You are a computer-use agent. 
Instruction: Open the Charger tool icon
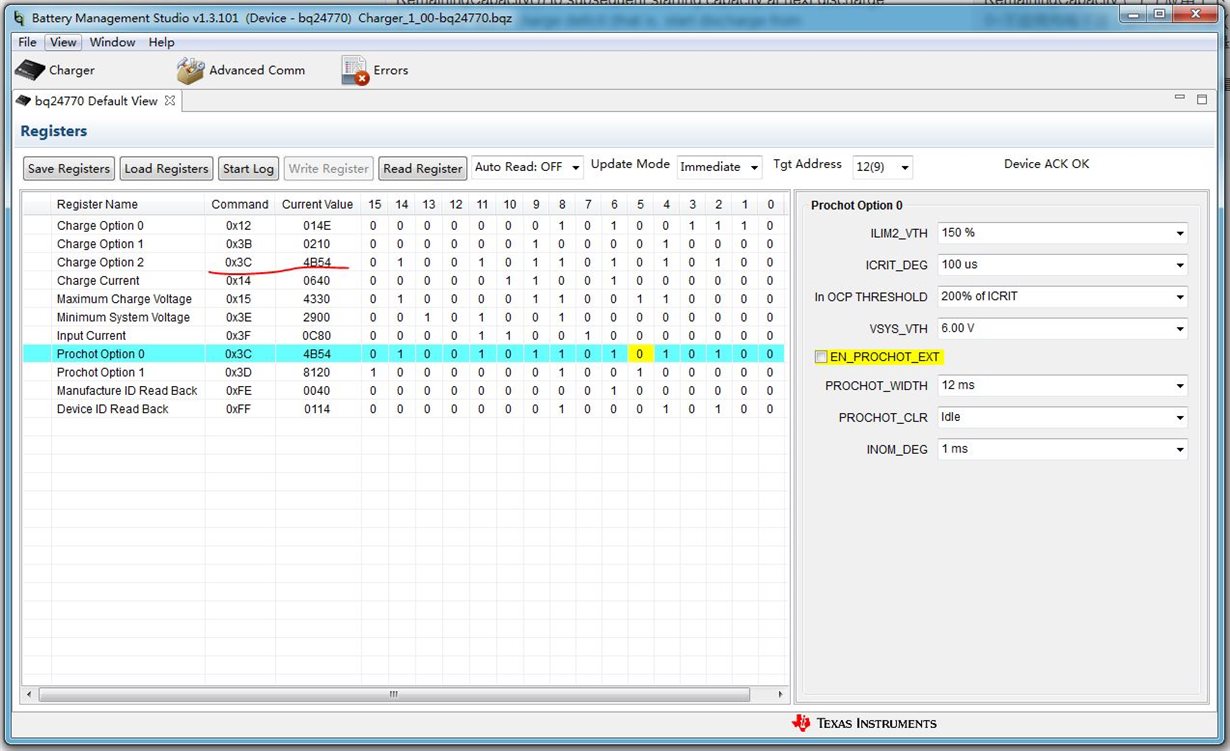(x=30, y=70)
